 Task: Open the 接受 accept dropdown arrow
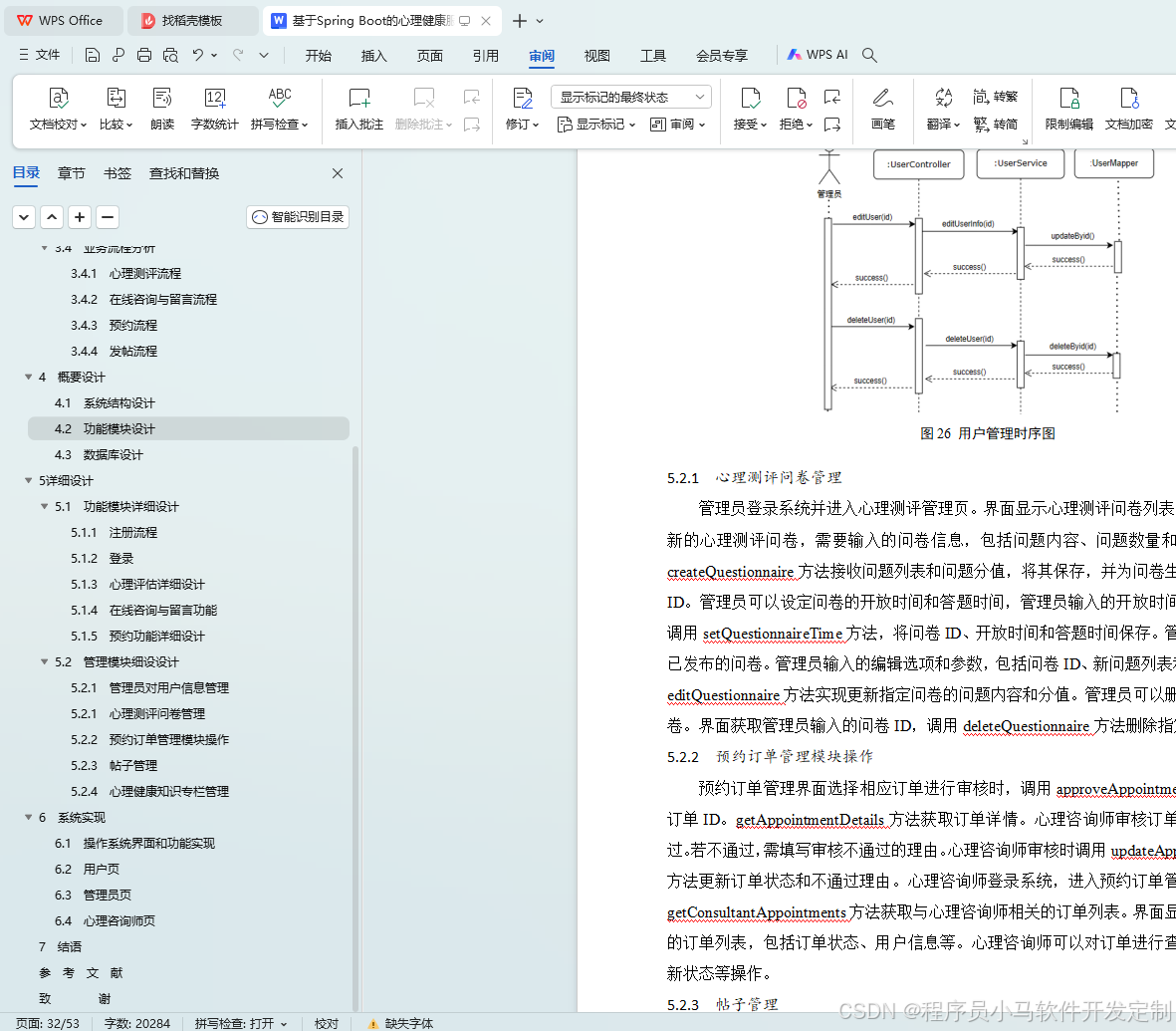(762, 124)
